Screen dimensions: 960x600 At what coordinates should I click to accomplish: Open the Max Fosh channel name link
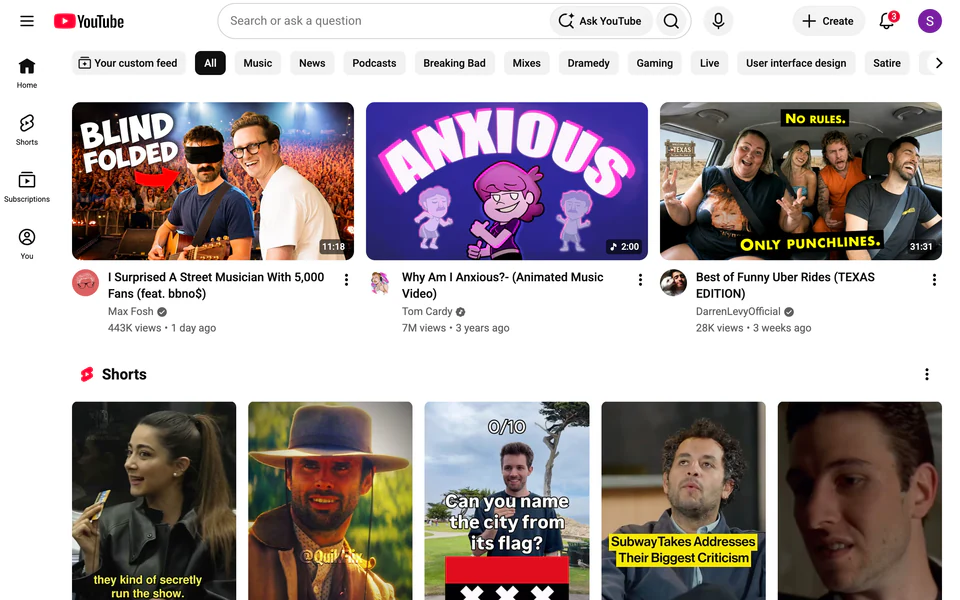click(x=130, y=312)
